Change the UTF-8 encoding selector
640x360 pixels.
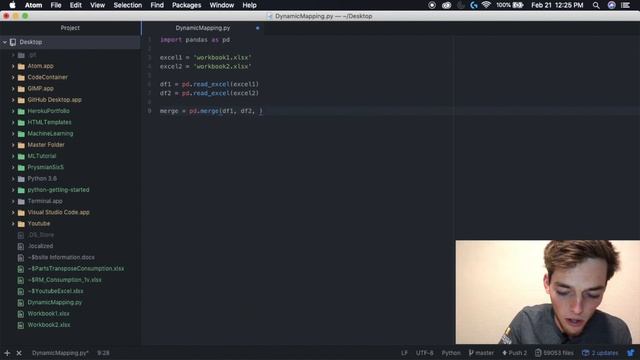(424, 353)
